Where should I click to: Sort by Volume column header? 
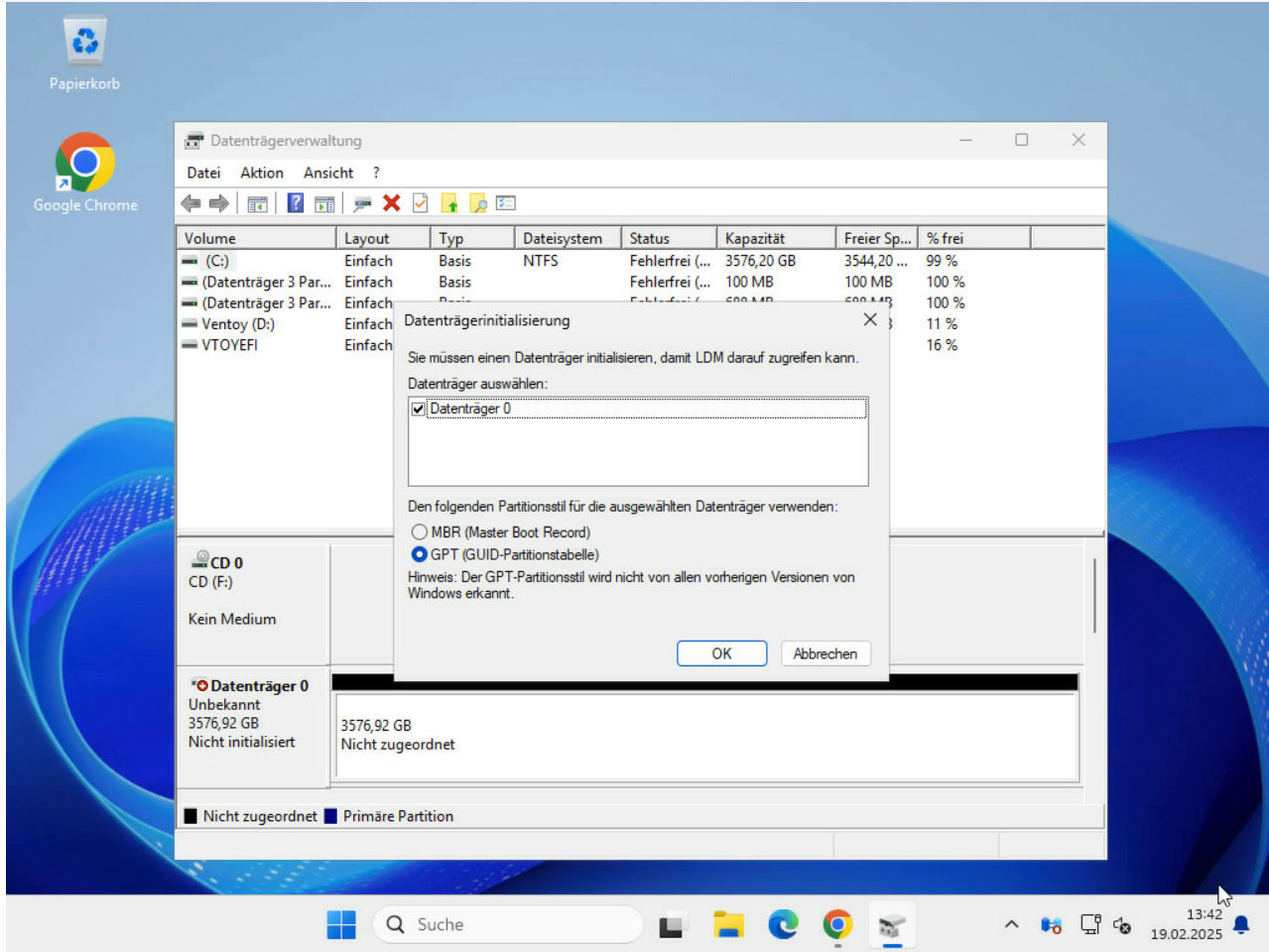click(256, 238)
